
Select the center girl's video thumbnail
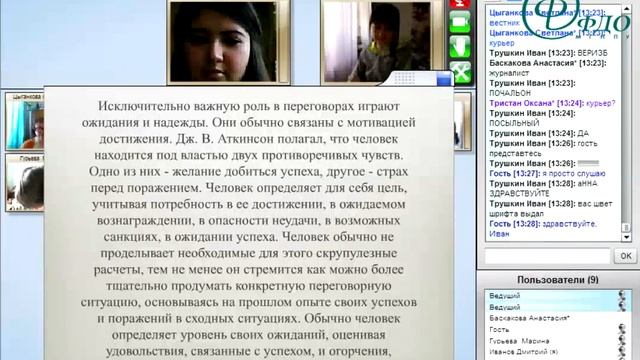coord(223,42)
